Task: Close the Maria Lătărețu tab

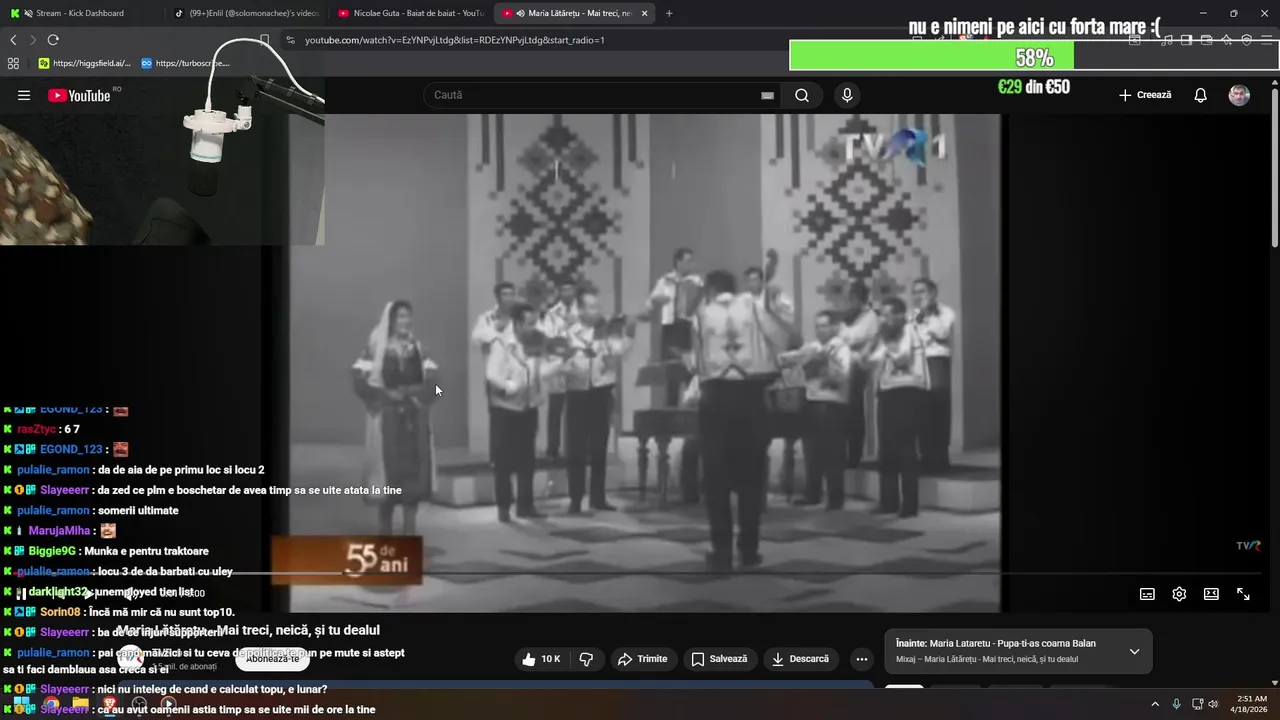Action: (x=644, y=13)
